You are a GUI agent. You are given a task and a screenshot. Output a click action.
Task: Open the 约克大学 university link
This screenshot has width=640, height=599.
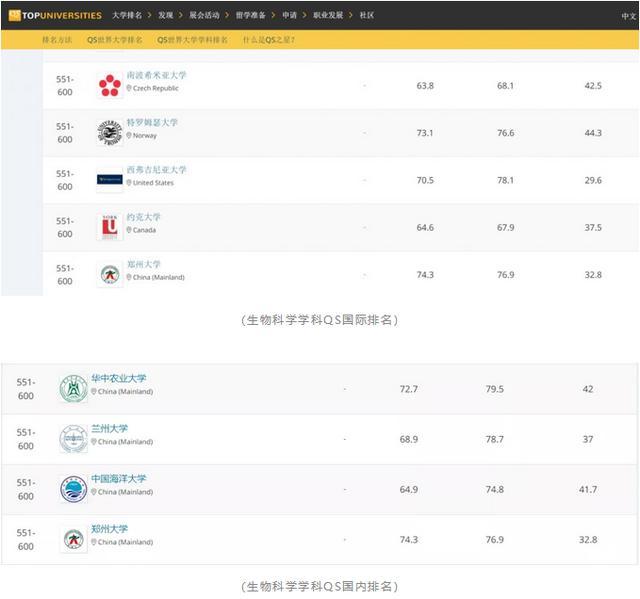click(143, 217)
